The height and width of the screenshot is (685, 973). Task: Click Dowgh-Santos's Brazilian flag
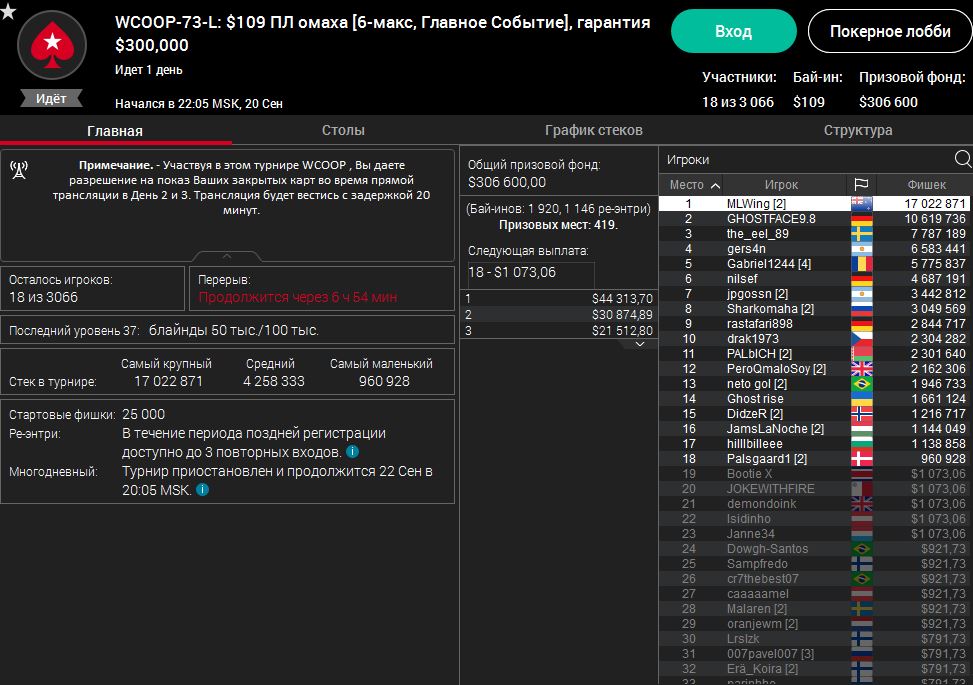point(861,548)
